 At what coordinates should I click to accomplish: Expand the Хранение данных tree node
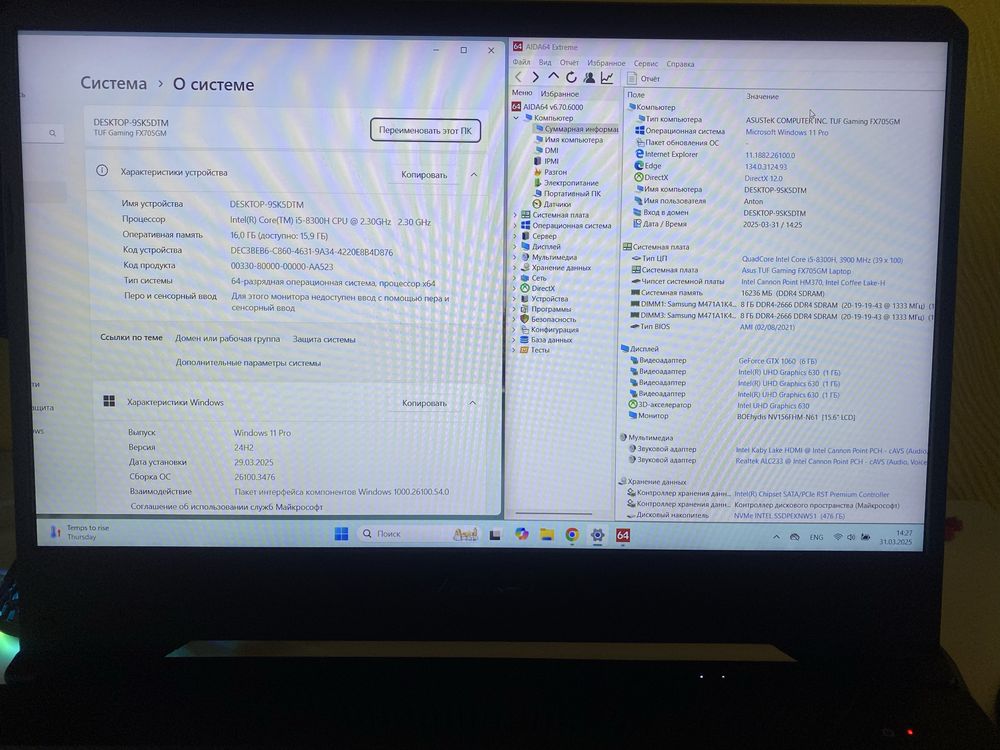(515, 267)
